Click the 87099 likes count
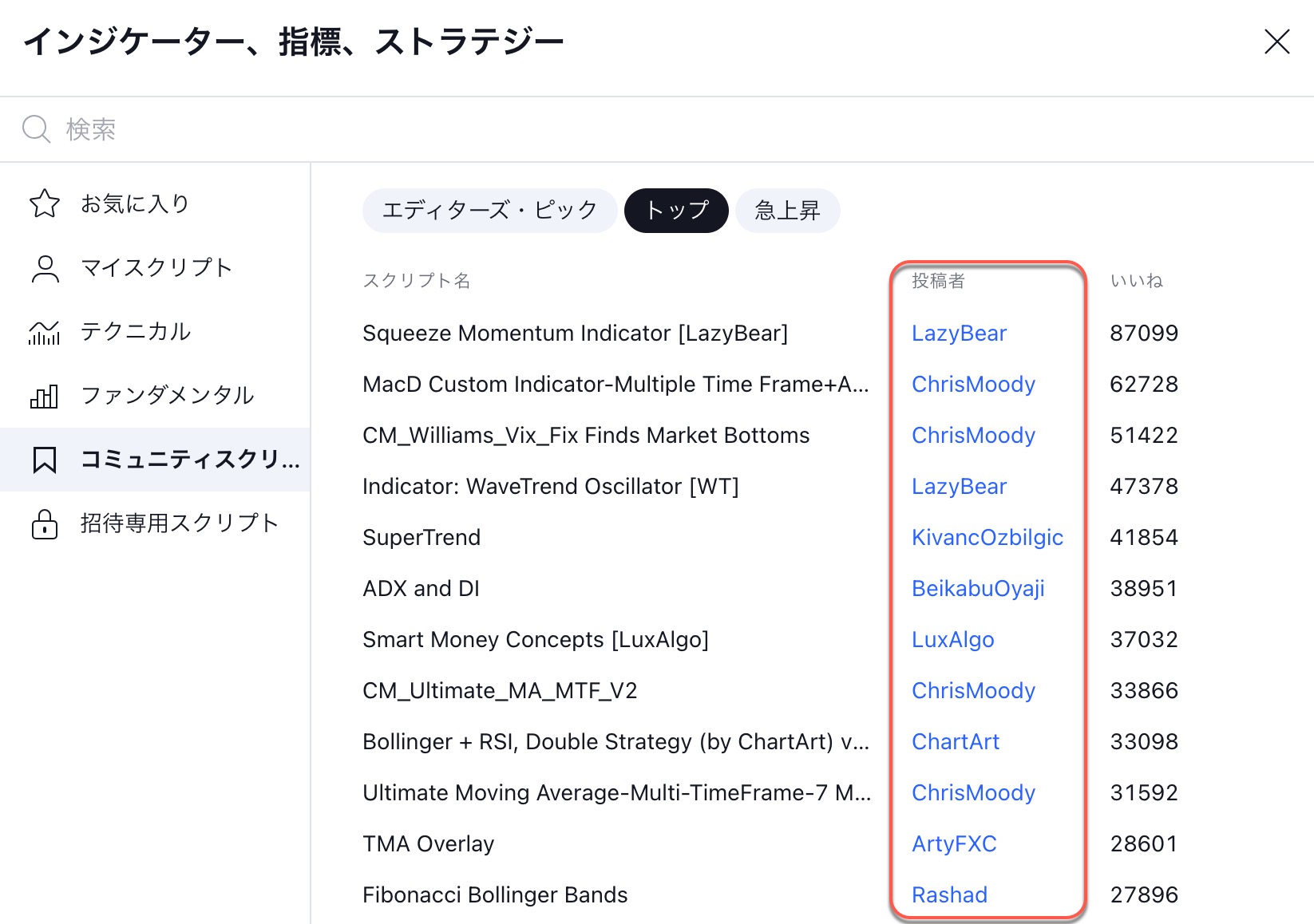 [1144, 334]
